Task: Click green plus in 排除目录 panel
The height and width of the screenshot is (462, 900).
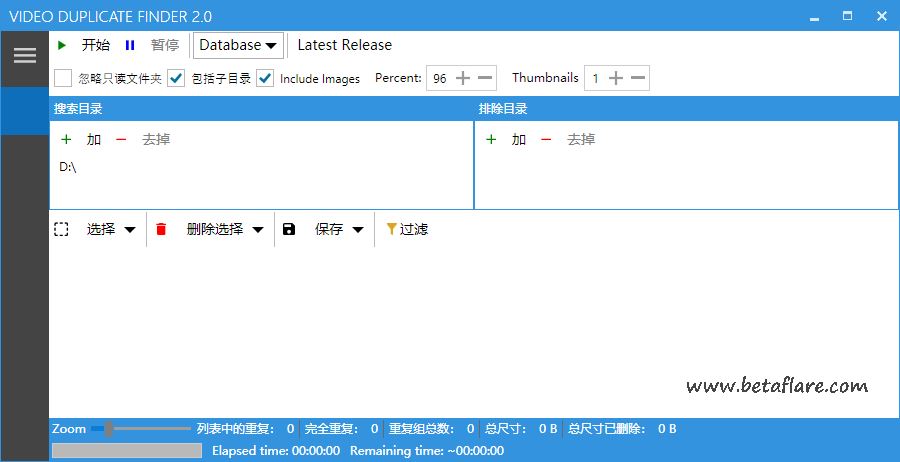Action: tap(491, 139)
